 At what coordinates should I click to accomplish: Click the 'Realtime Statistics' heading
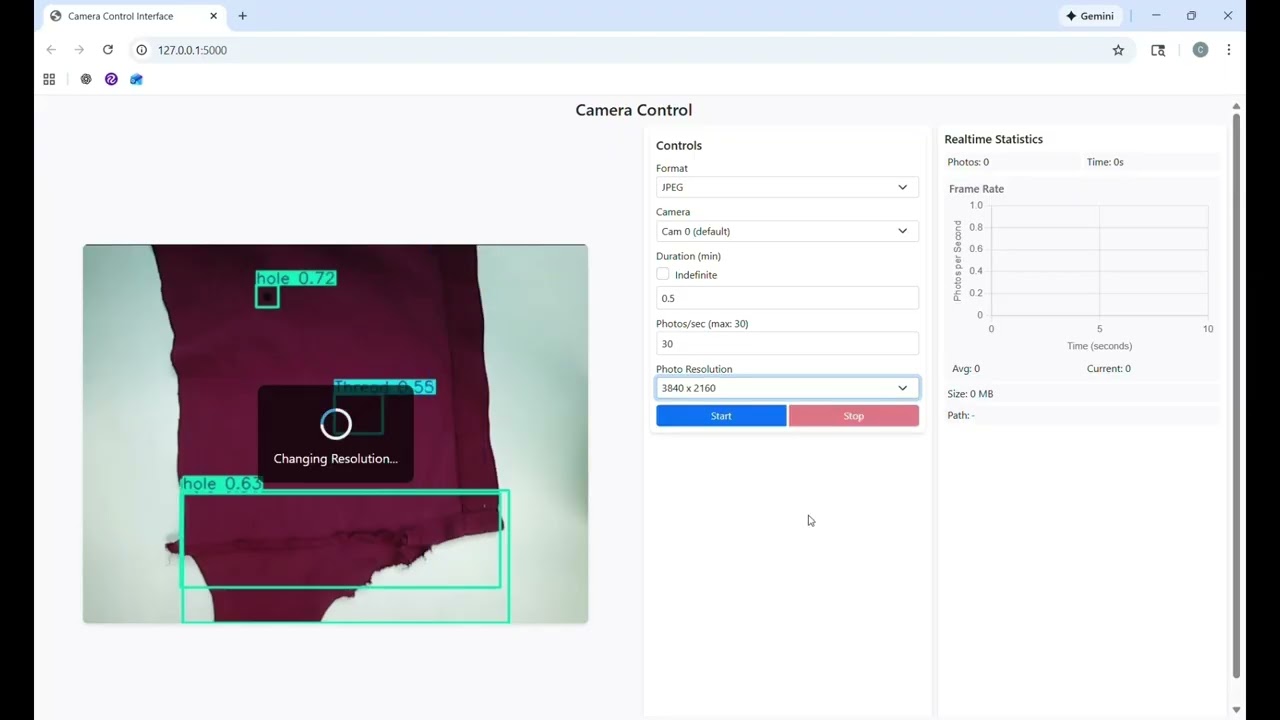click(993, 139)
